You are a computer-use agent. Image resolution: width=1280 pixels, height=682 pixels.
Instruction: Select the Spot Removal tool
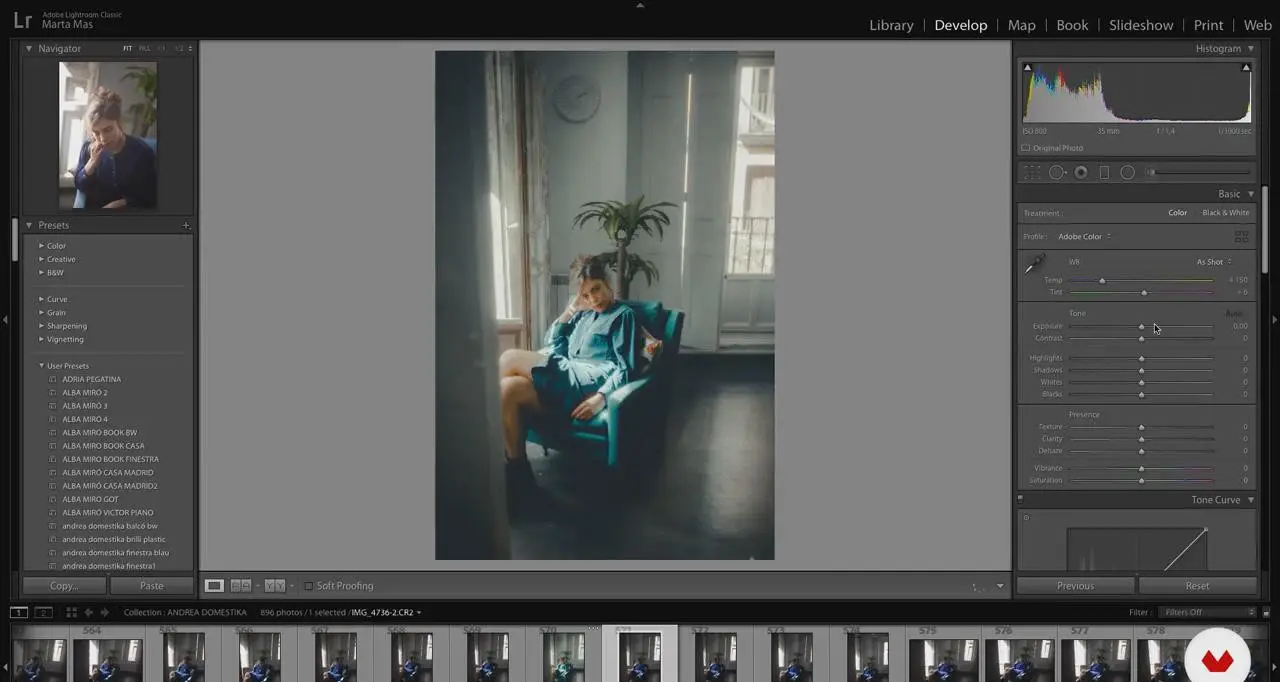pyautogui.click(x=1057, y=173)
